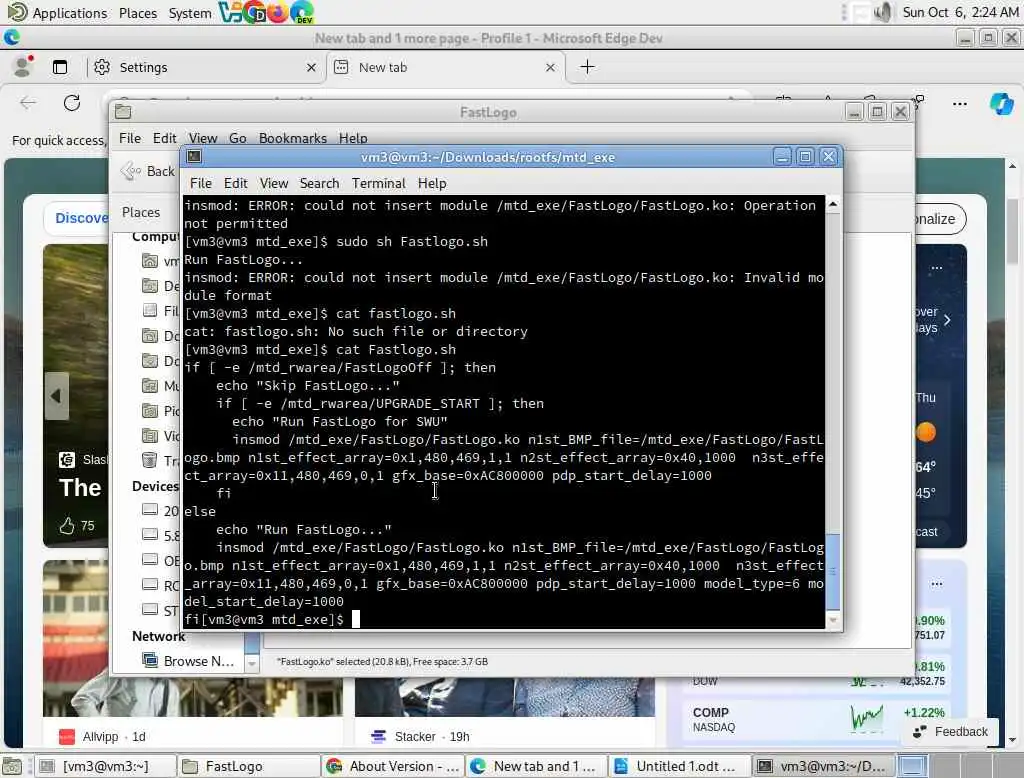The width and height of the screenshot is (1024, 778).
Task: Click Edge back navigation arrow
Action: point(28,103)
